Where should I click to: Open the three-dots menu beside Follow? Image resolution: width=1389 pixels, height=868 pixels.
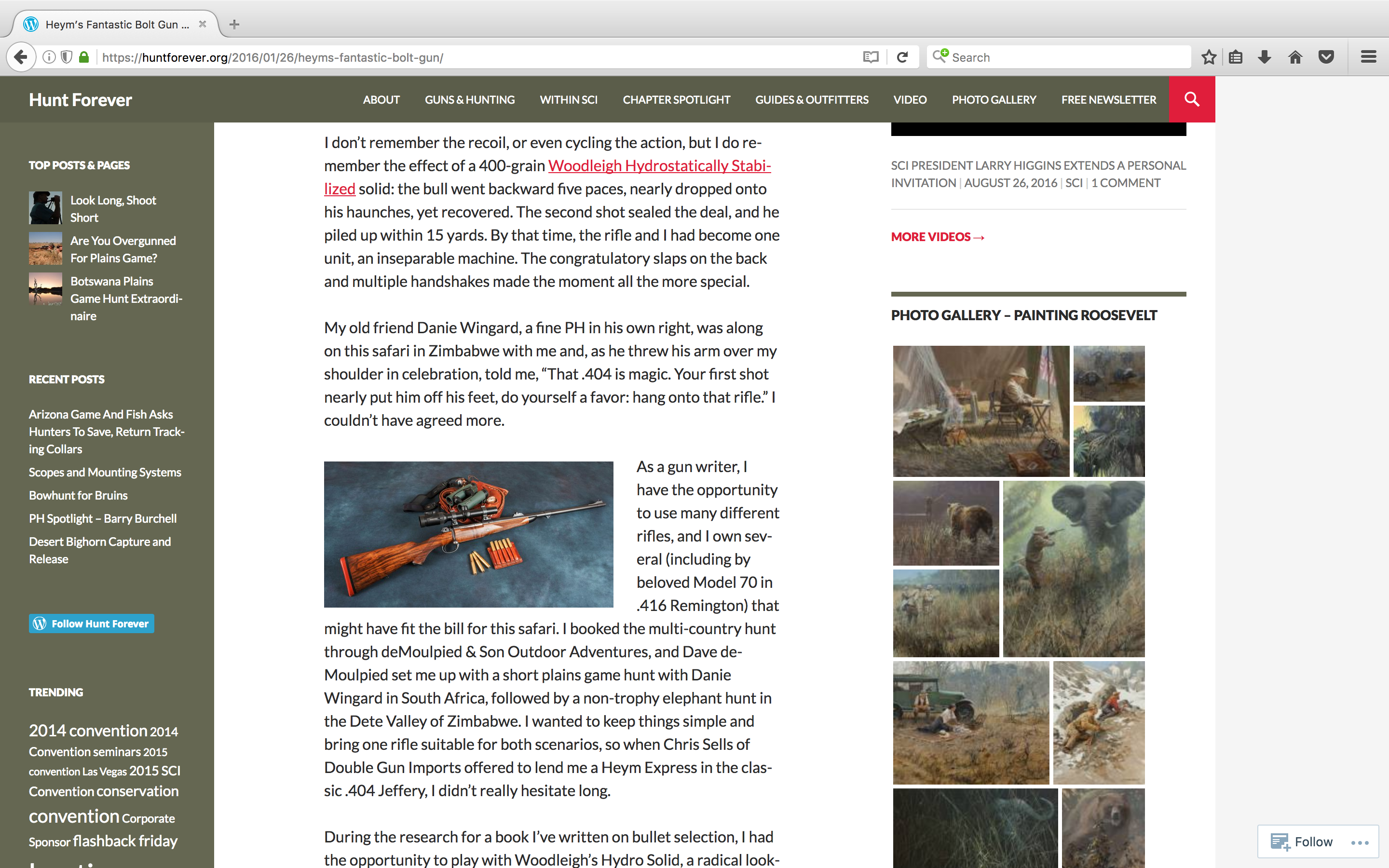(1360, 842)
